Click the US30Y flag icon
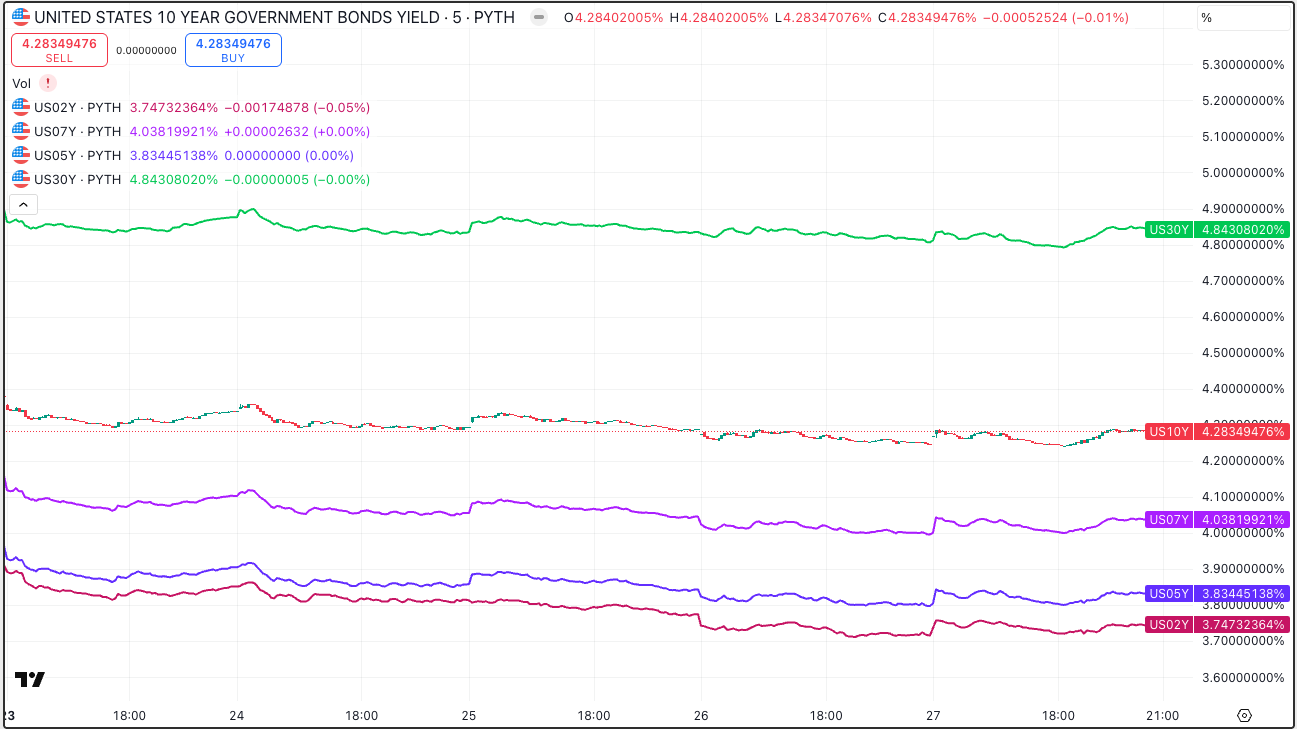The width and height of the screenshot is (1297, 729). tap(20, 179)
